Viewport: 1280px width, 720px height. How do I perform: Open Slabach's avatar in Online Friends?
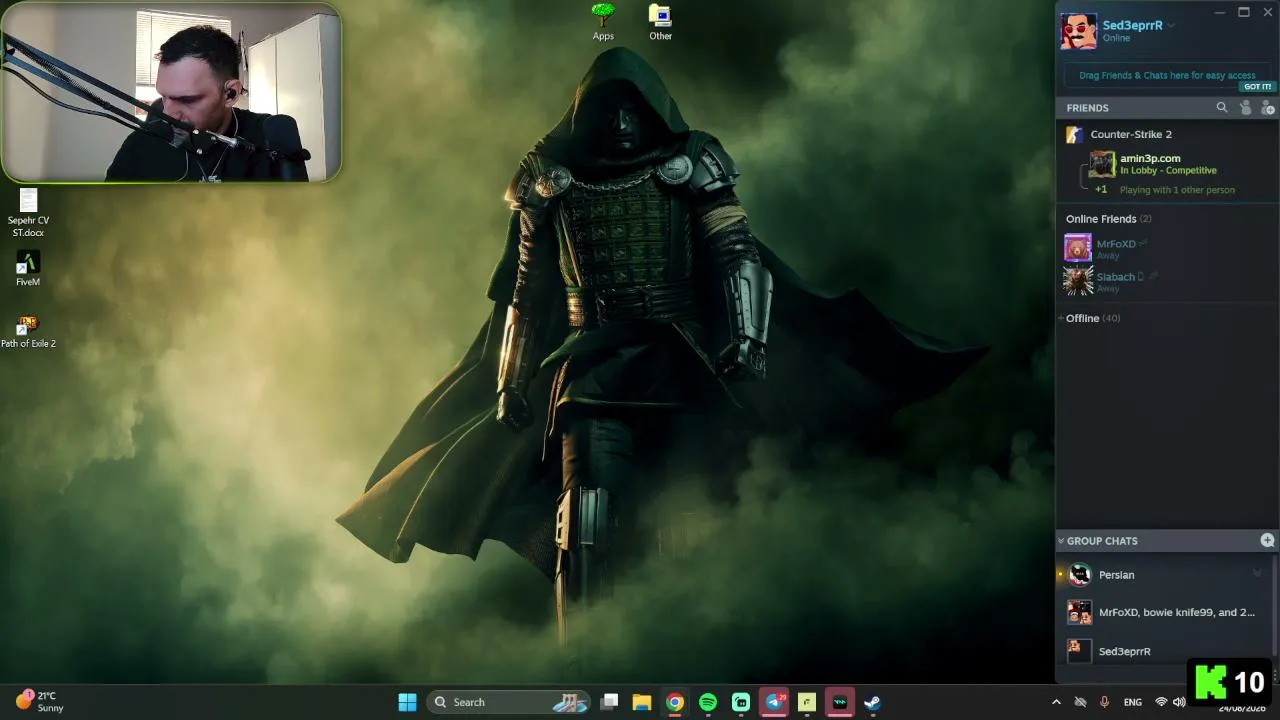1078,281
